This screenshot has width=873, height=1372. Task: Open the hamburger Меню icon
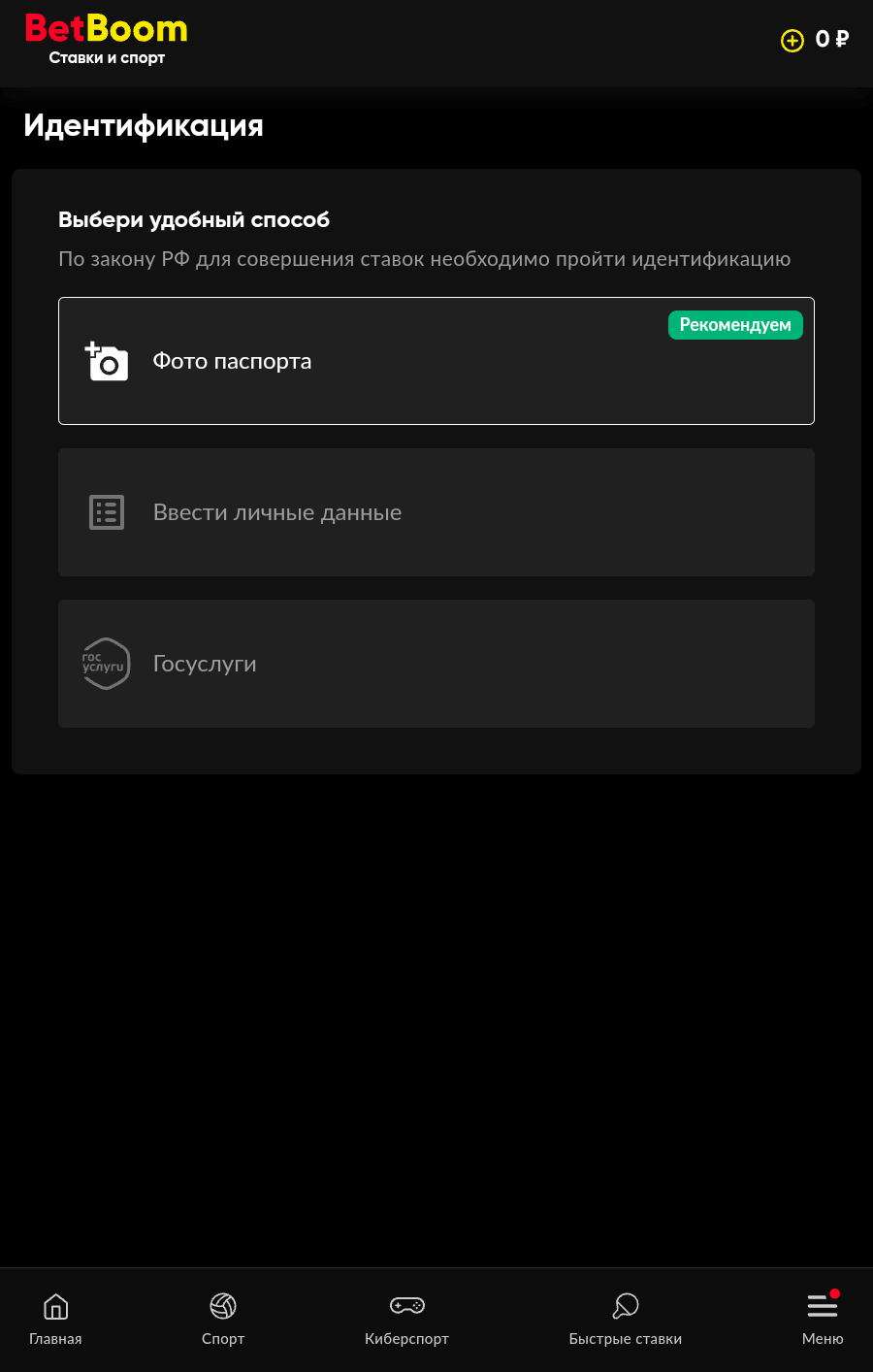[x=823, y=1306]
